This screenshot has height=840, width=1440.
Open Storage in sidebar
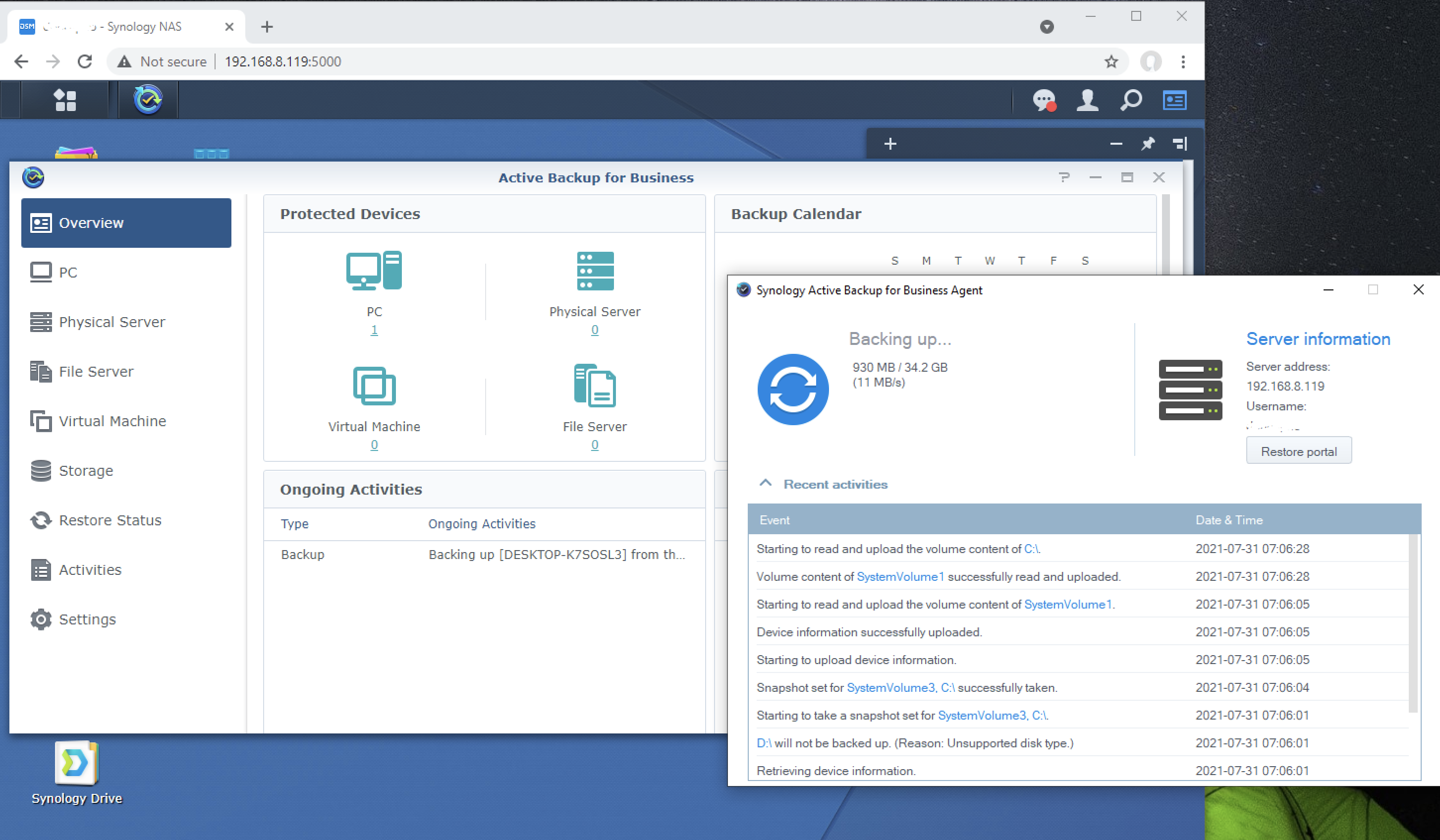[x=126, y=471]
